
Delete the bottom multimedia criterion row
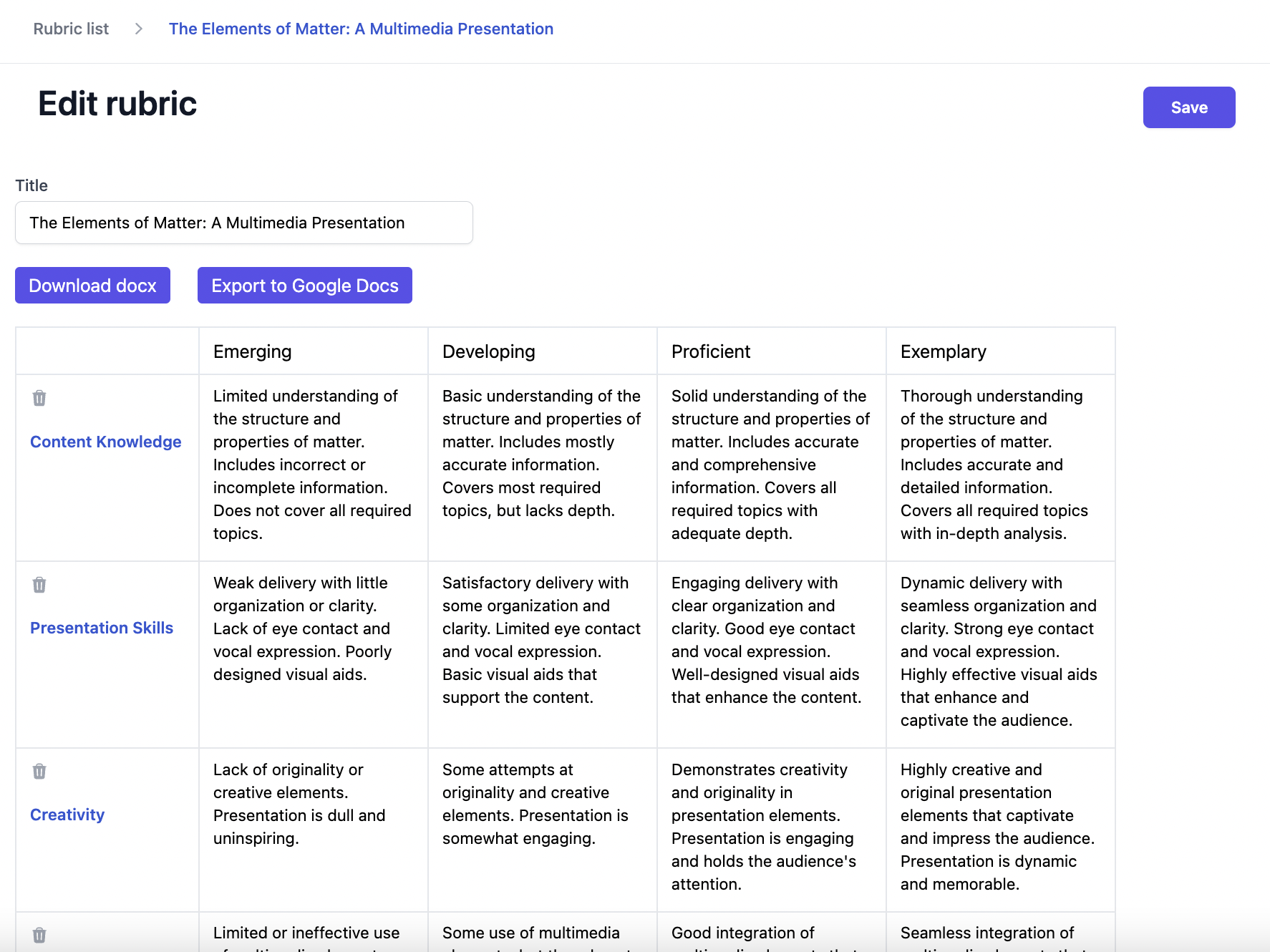pos(39,935)
